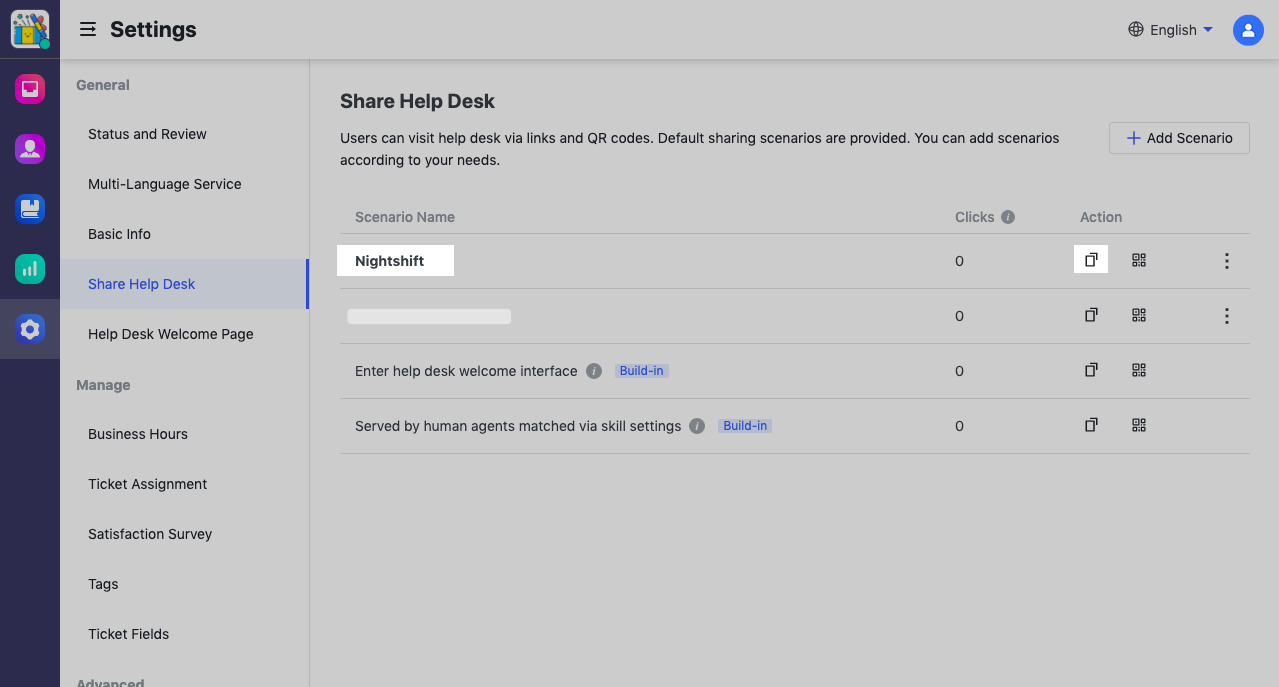Viewport: 1279px width, 687px height.
Task: Click info icon beside skill settings scenario
Action: pos(698,426)
